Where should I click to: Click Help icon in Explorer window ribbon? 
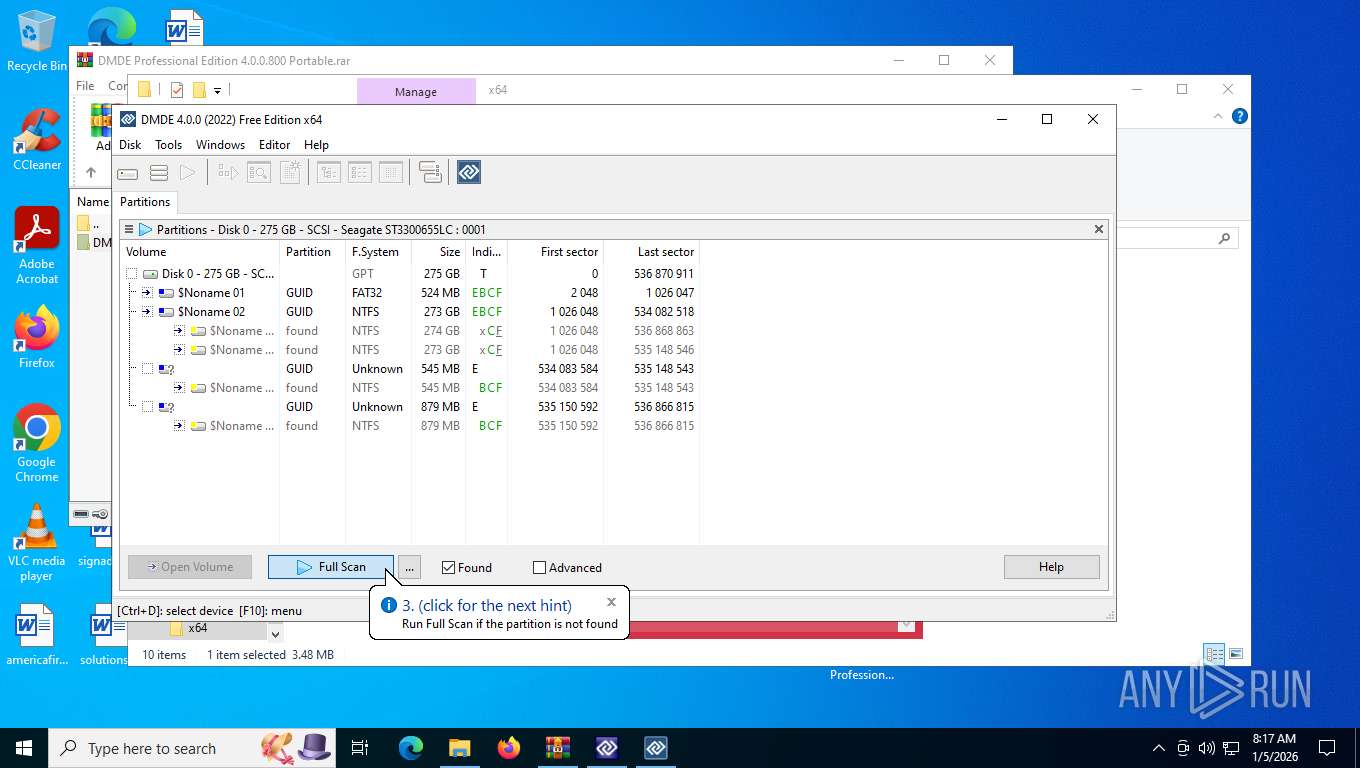[x=1240, y=116]
